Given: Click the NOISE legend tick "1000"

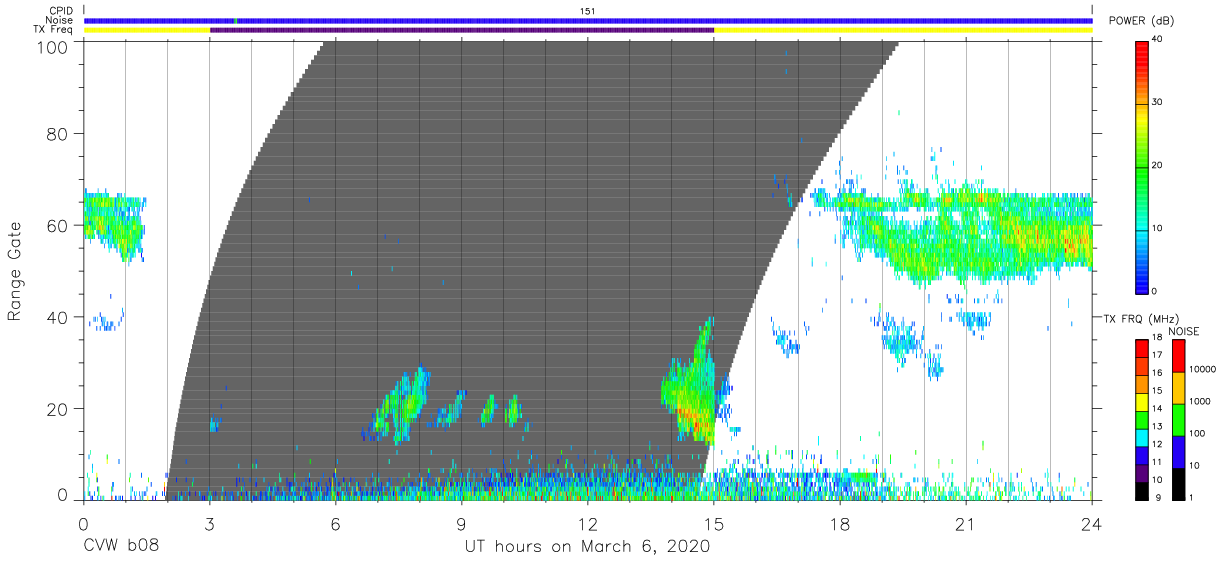Looking at the screenshot, I should (x=1201, y=401).
